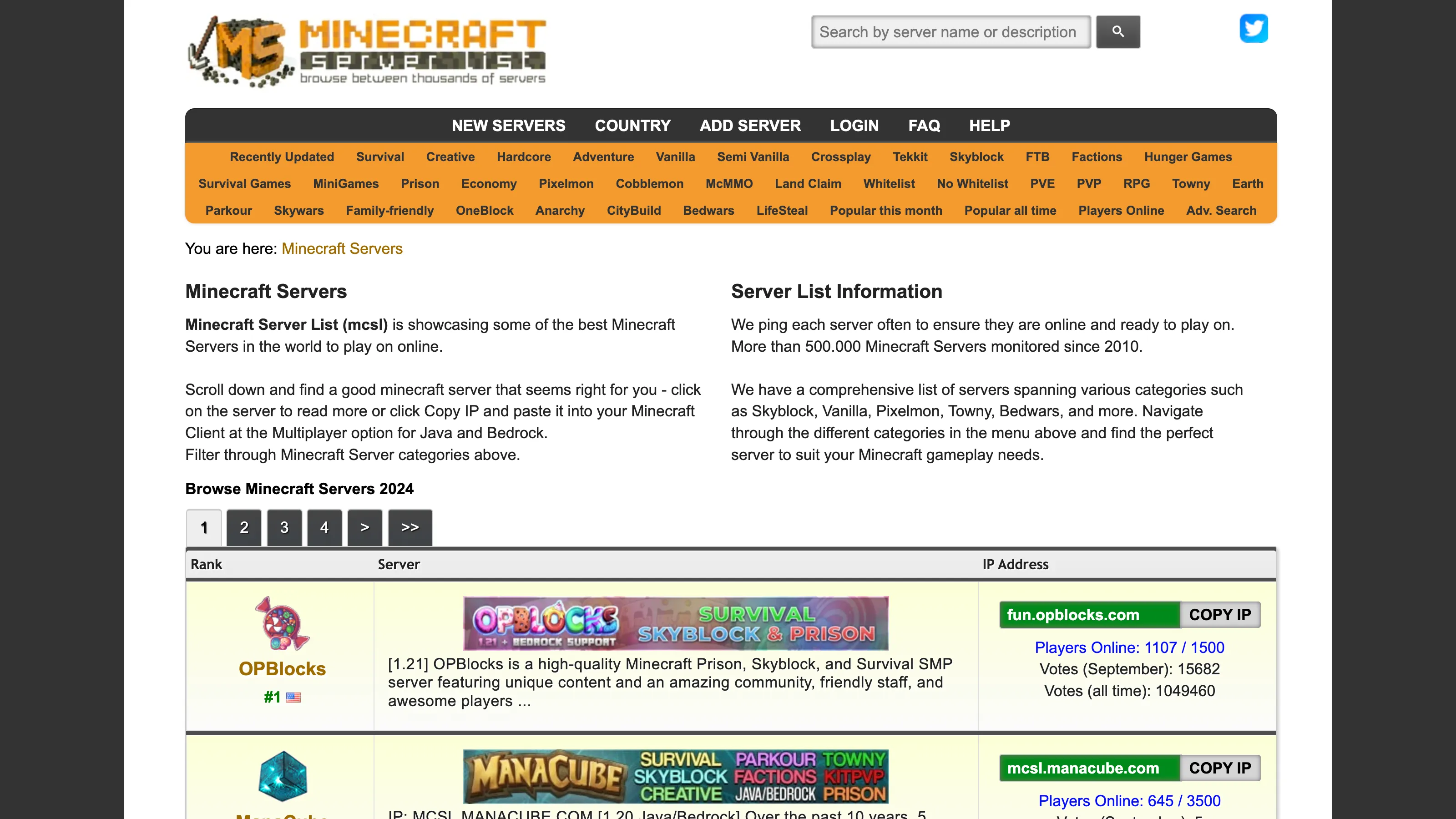This screenshot has width=1456, height=819.
Task: Click the fun.opblocks.com address box
Action: pyautogui.click(x=1090, y=614)
